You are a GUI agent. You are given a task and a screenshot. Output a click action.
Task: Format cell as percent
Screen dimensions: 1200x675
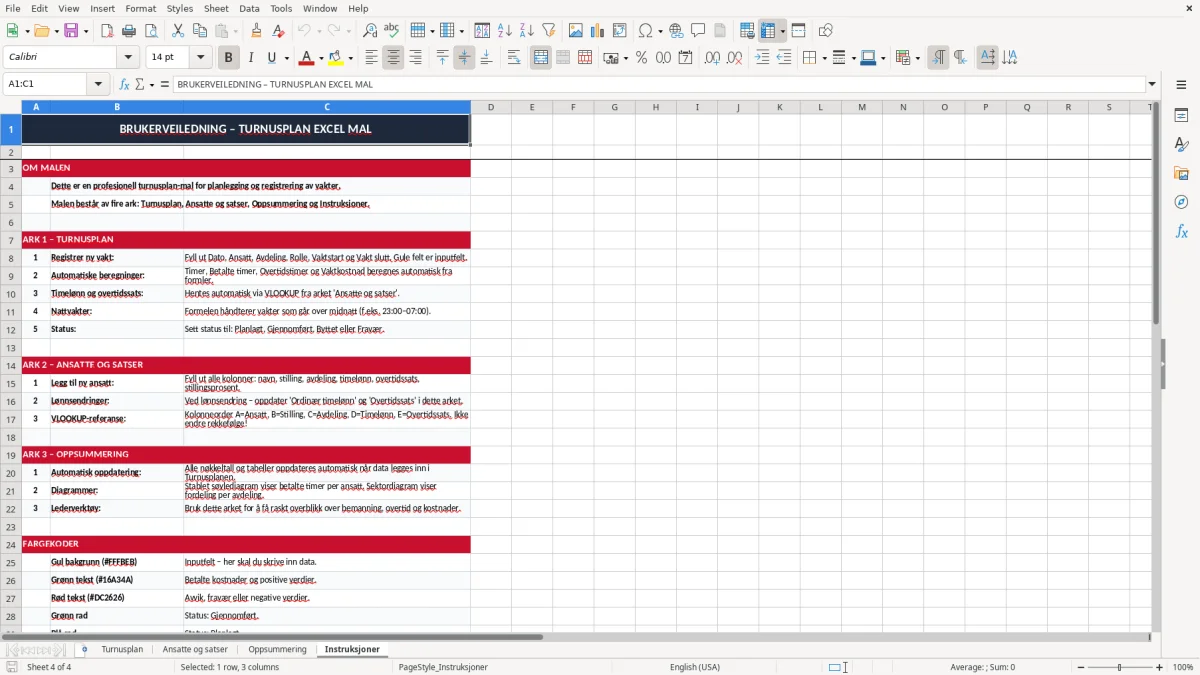(641, 58)
